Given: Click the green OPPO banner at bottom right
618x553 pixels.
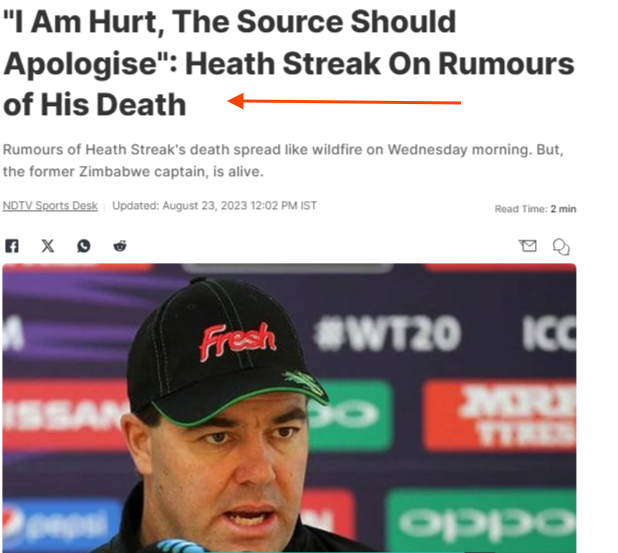Looking at the screenshot, I should (481, 520).
